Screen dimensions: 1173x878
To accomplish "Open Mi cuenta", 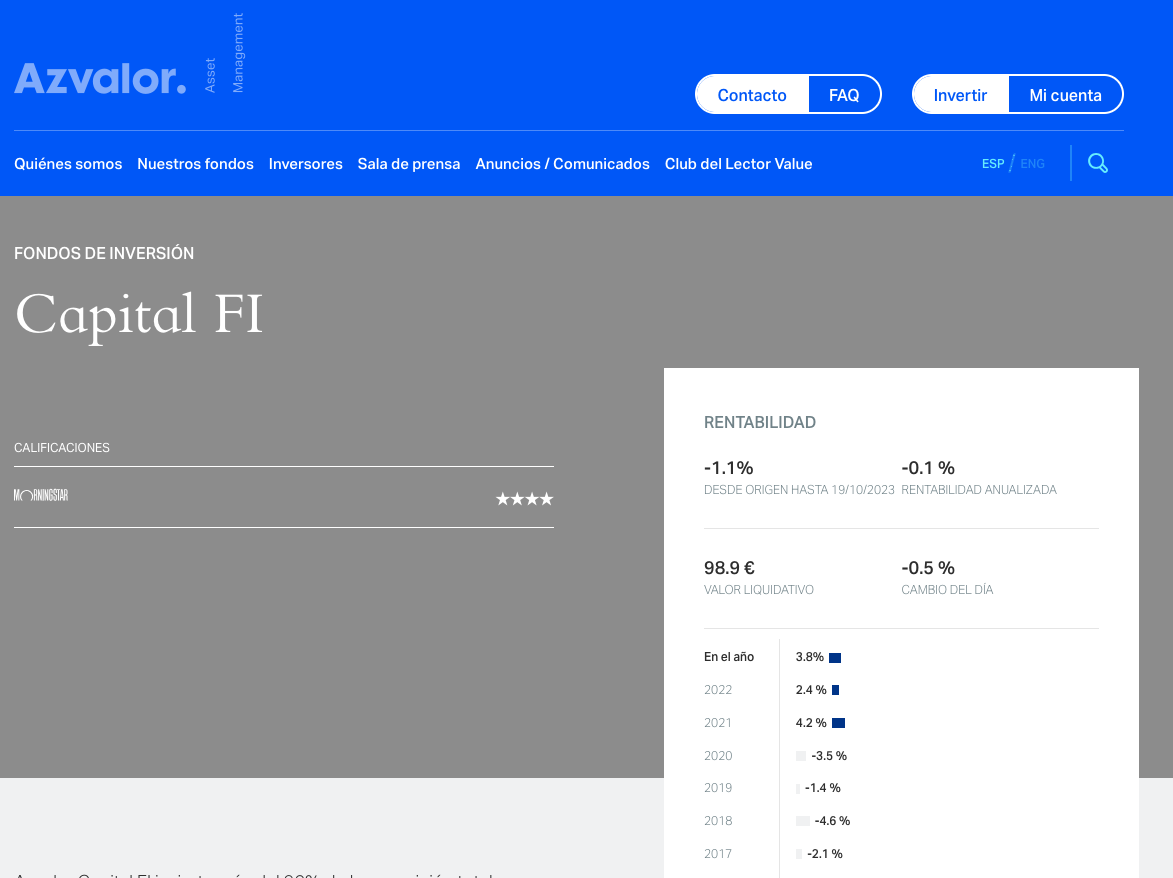I will 1065,95.
